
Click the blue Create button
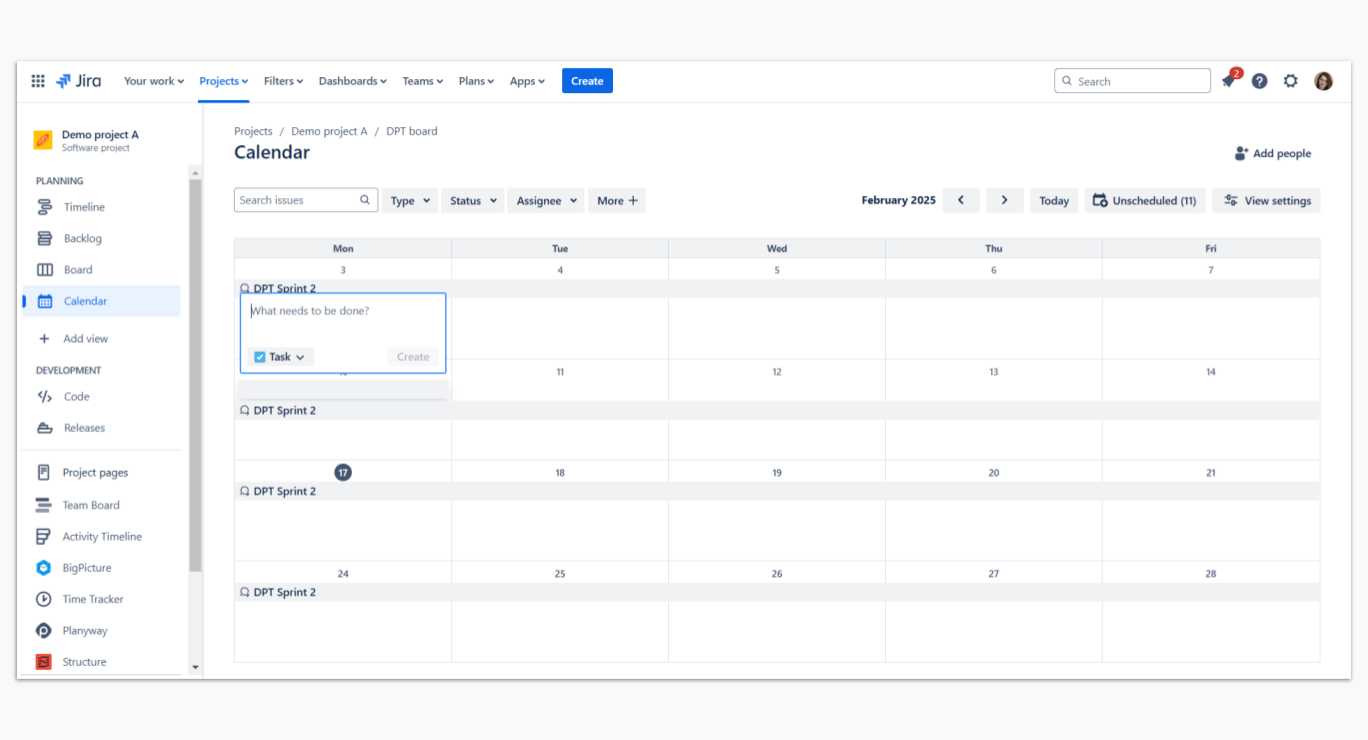point(587,81)
